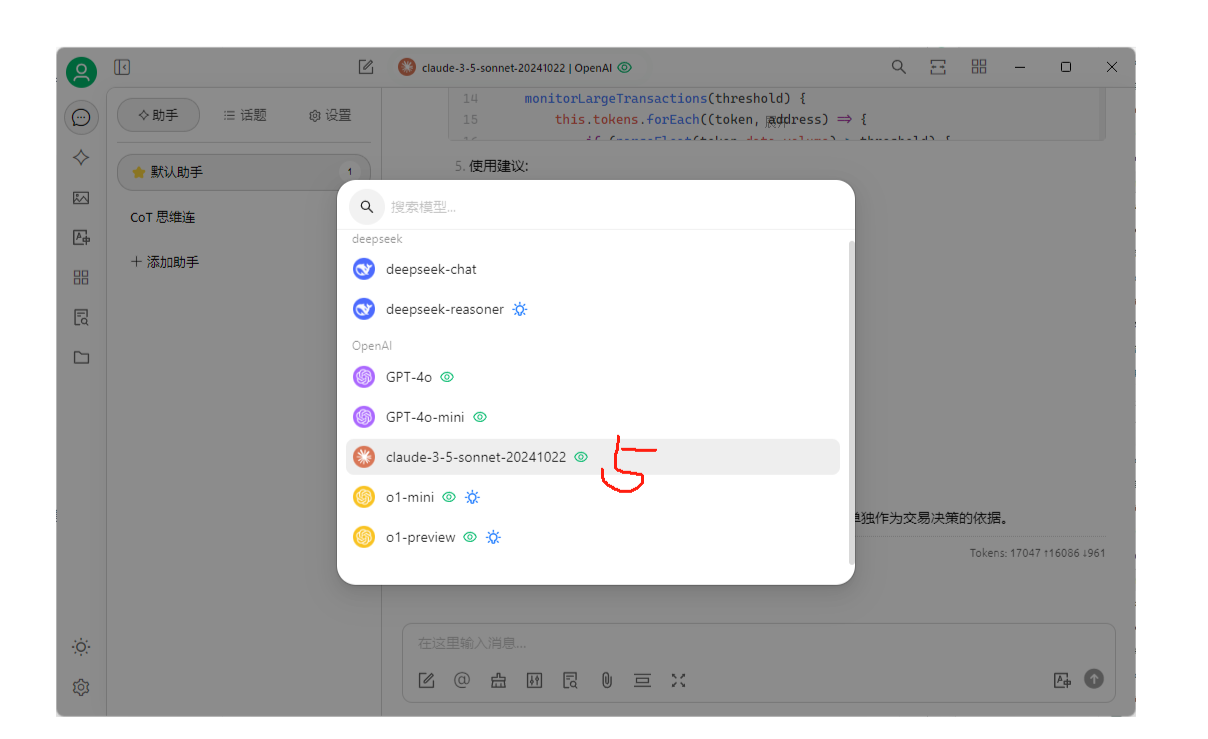Image resolution: width=1208 pixels, height=739 pixels.
Task: Choose o1-mini model
Action: [593, 497]
